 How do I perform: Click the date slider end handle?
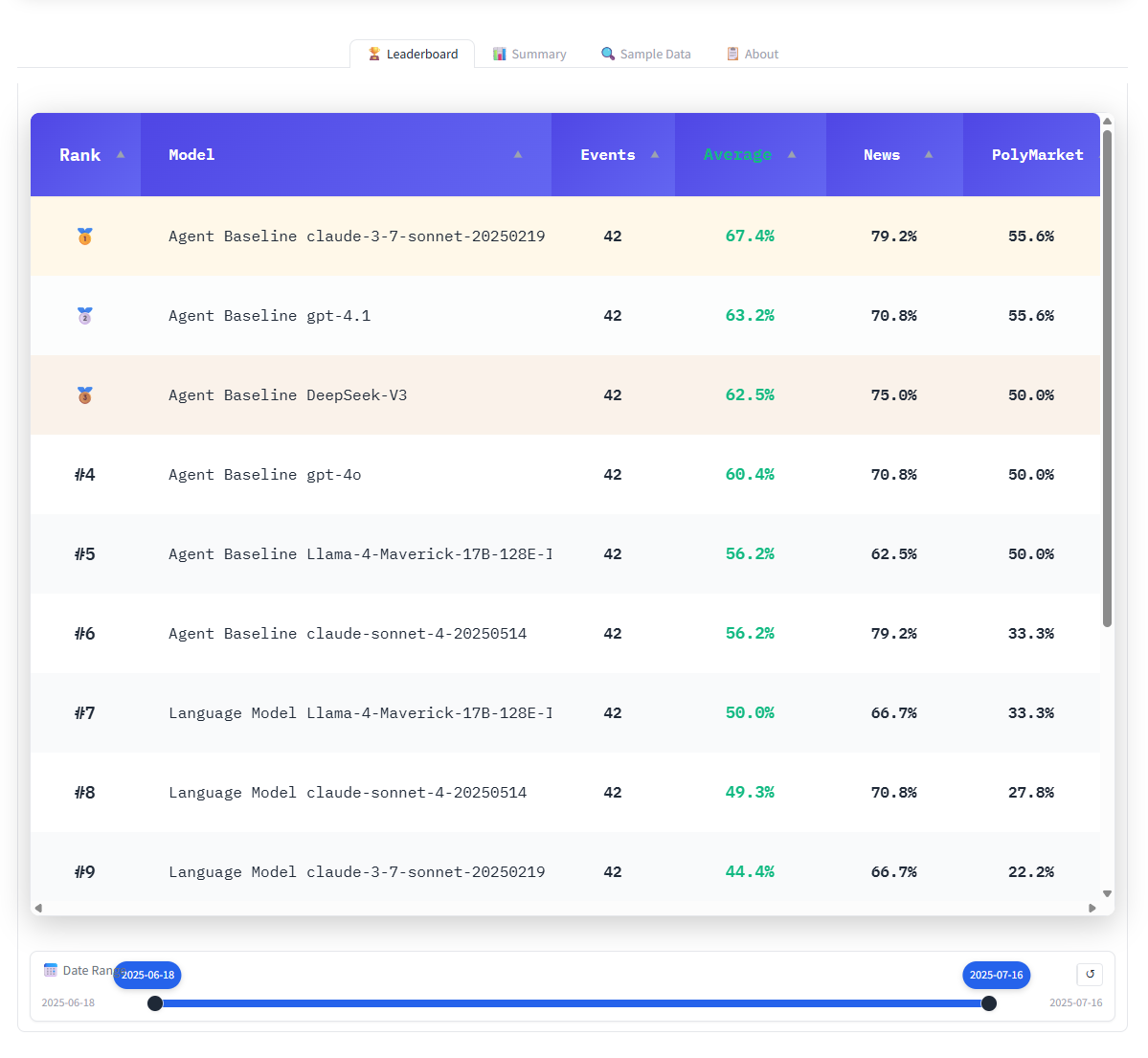coord(988,1003)
